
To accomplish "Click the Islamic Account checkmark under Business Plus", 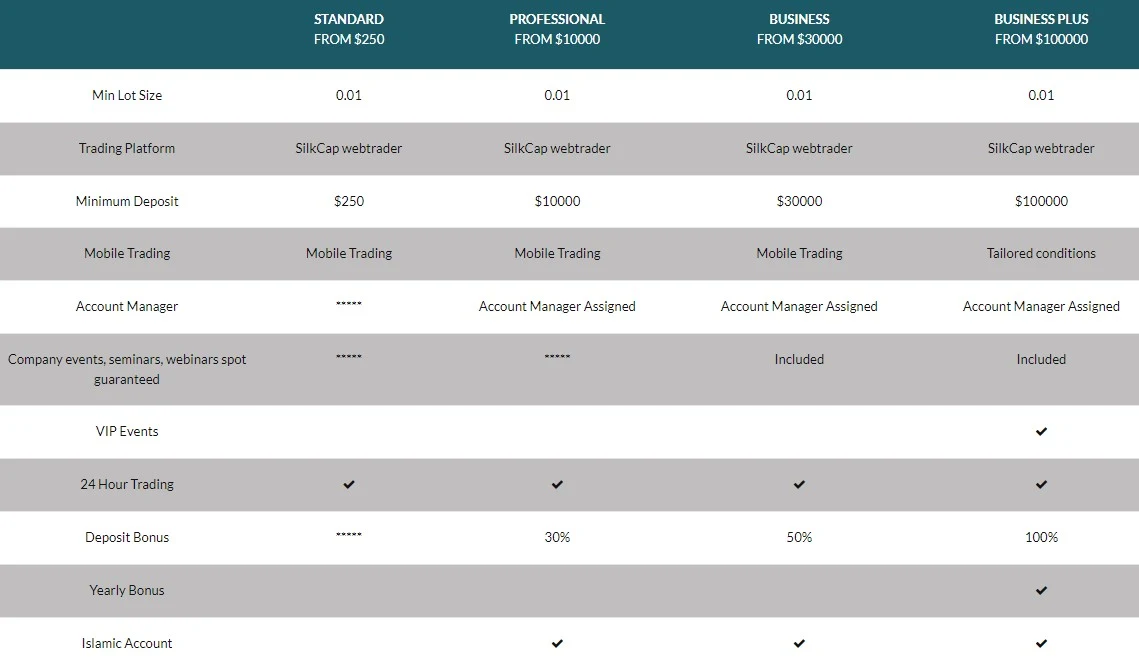I will tap(1041, 644).
